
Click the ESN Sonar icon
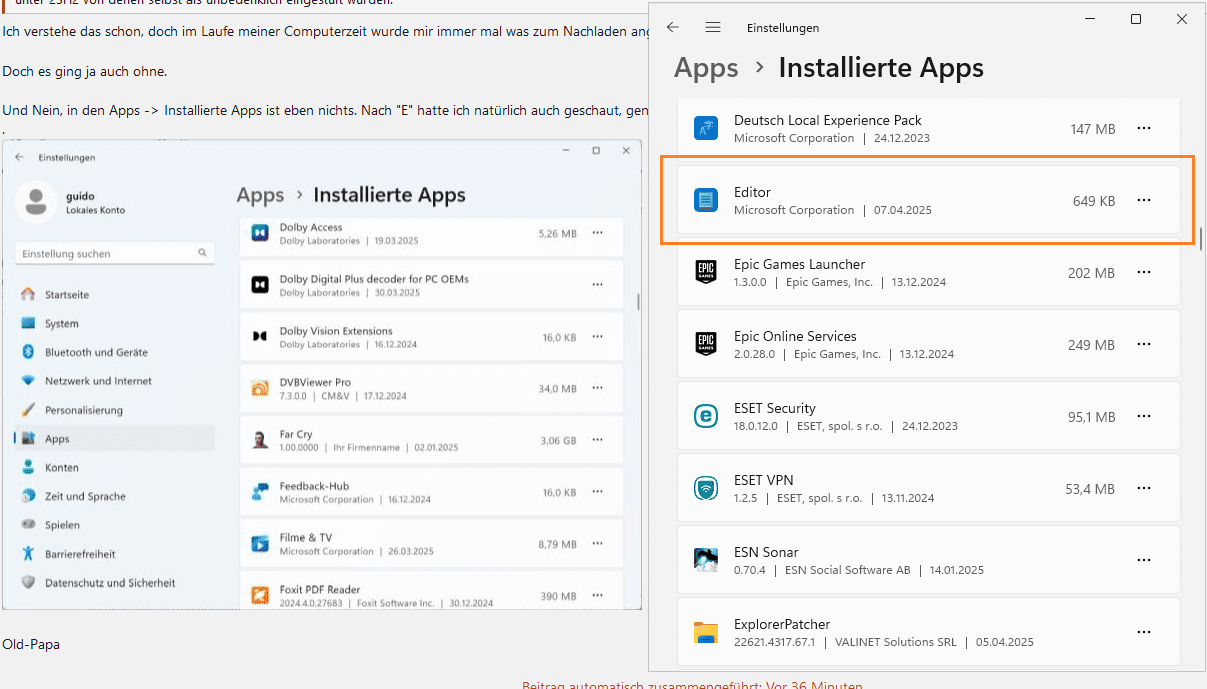707,560
